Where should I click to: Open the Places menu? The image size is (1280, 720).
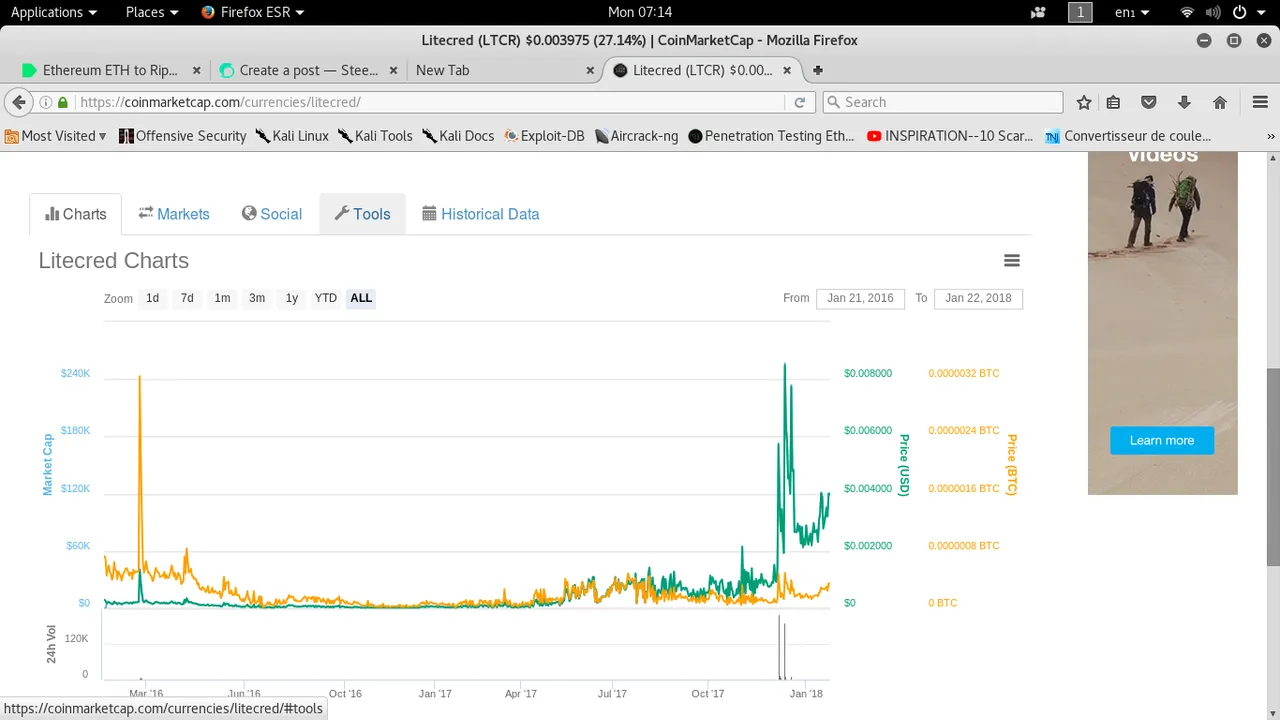tap(152, 12)
